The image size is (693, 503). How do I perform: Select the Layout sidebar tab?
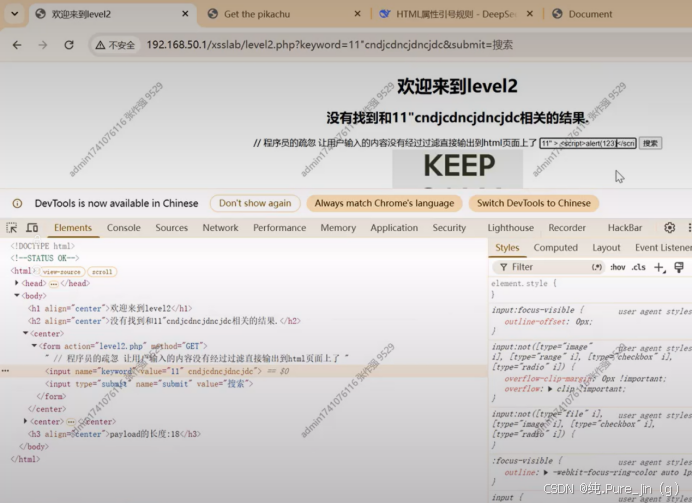[x=606, y=248]
